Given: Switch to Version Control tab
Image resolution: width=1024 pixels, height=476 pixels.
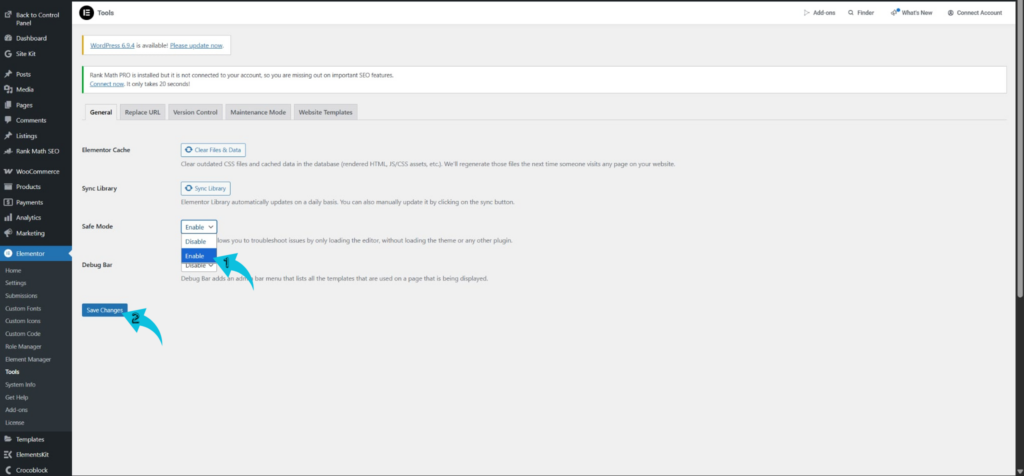Looking at the screenshot, I should pyautogui.click(x=195, y=112).
